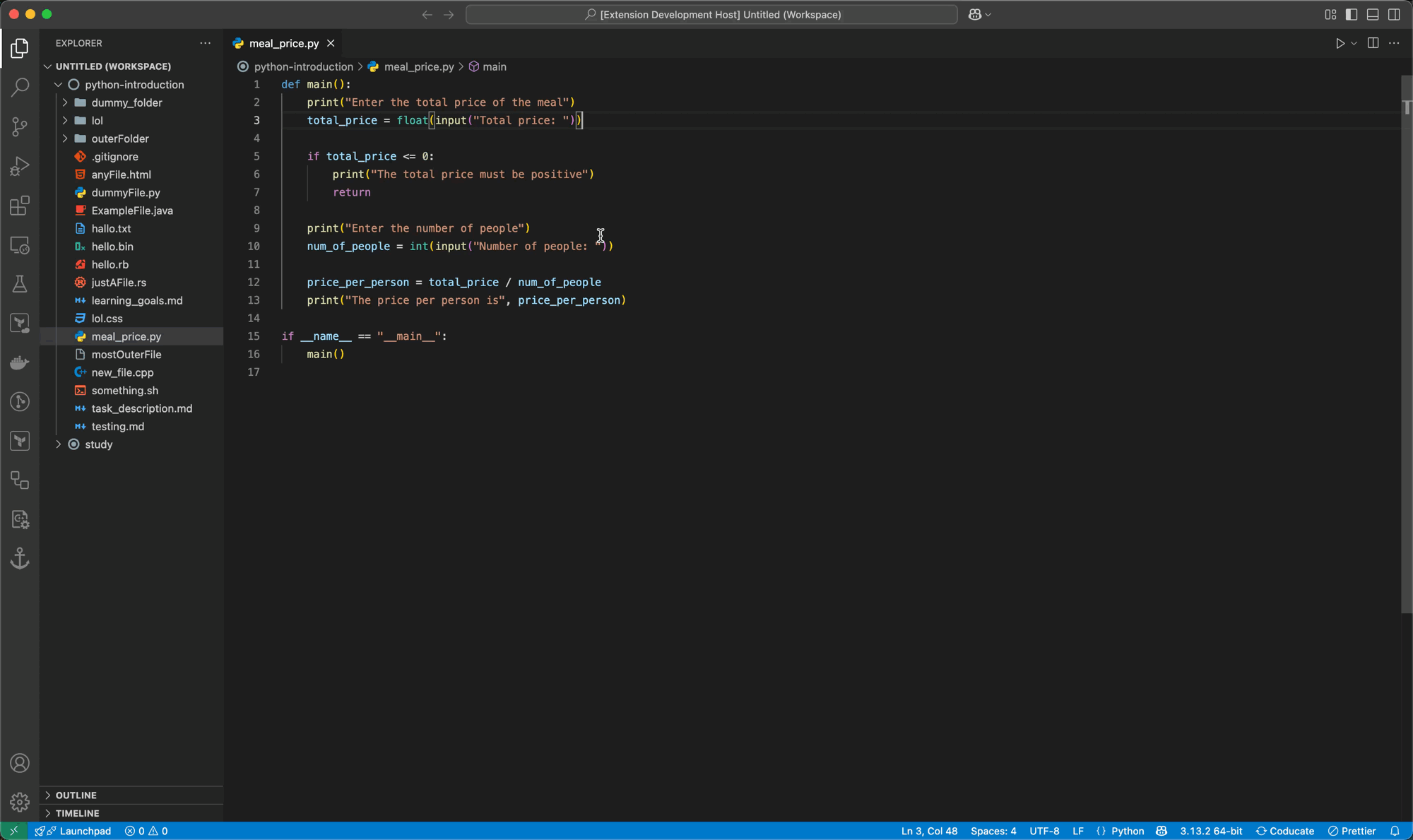Toggle Primary Side Bar visibility
The width and height of the screenshot is (1413, 840).
pos(1352,15)
